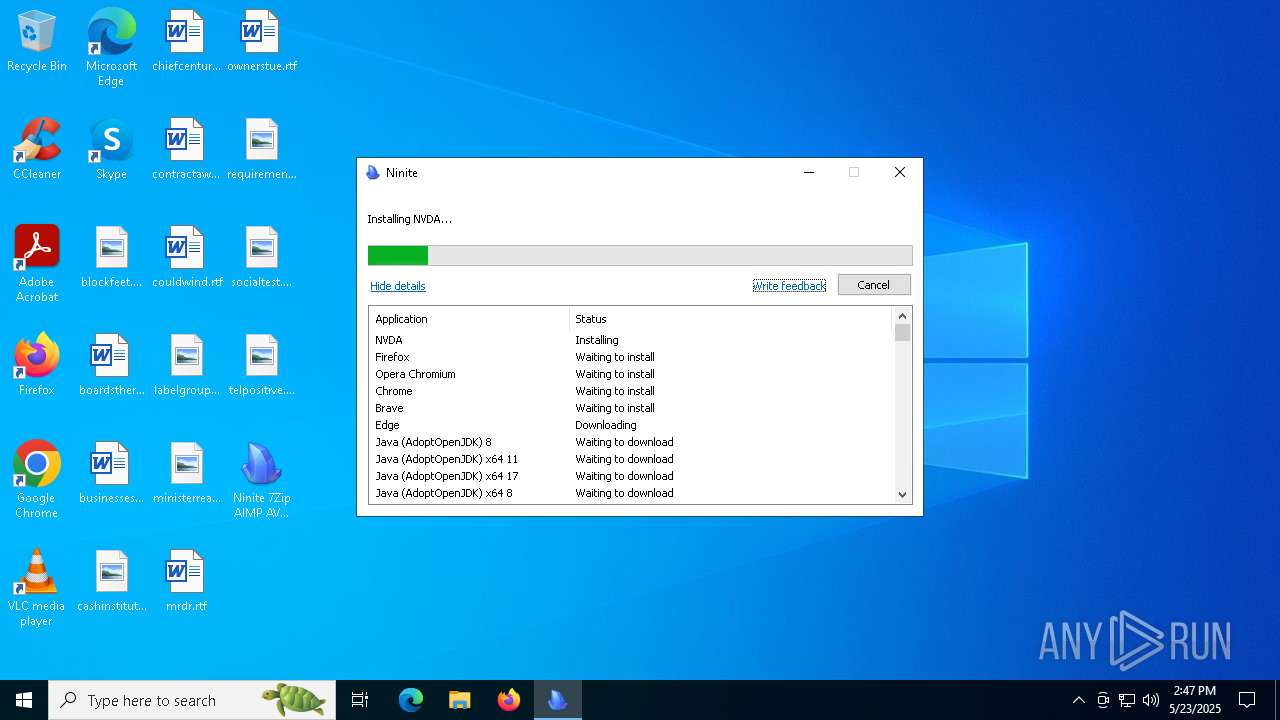Image resolution: width=1280 pixels, height=720 pixels.
Task: Select the telpositive image file icon
Action: coord(261,366)
